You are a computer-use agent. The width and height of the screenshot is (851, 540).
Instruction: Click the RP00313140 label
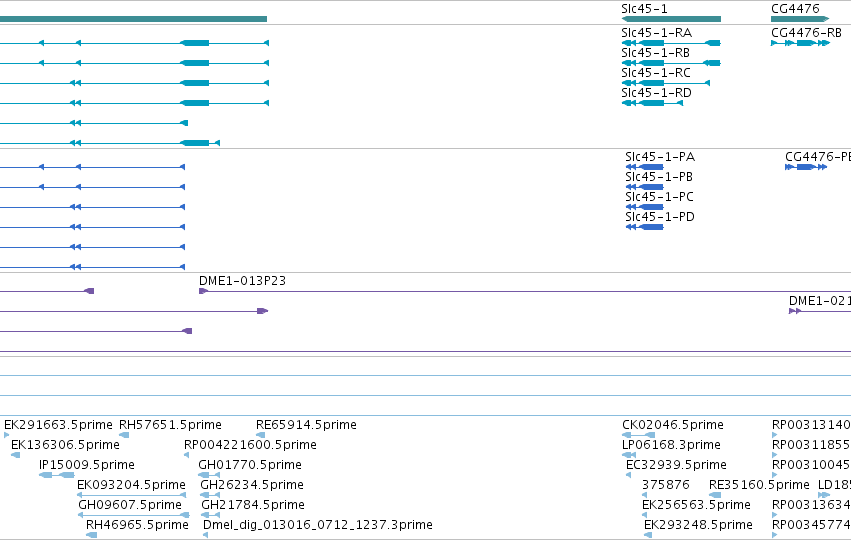(811, 424)
